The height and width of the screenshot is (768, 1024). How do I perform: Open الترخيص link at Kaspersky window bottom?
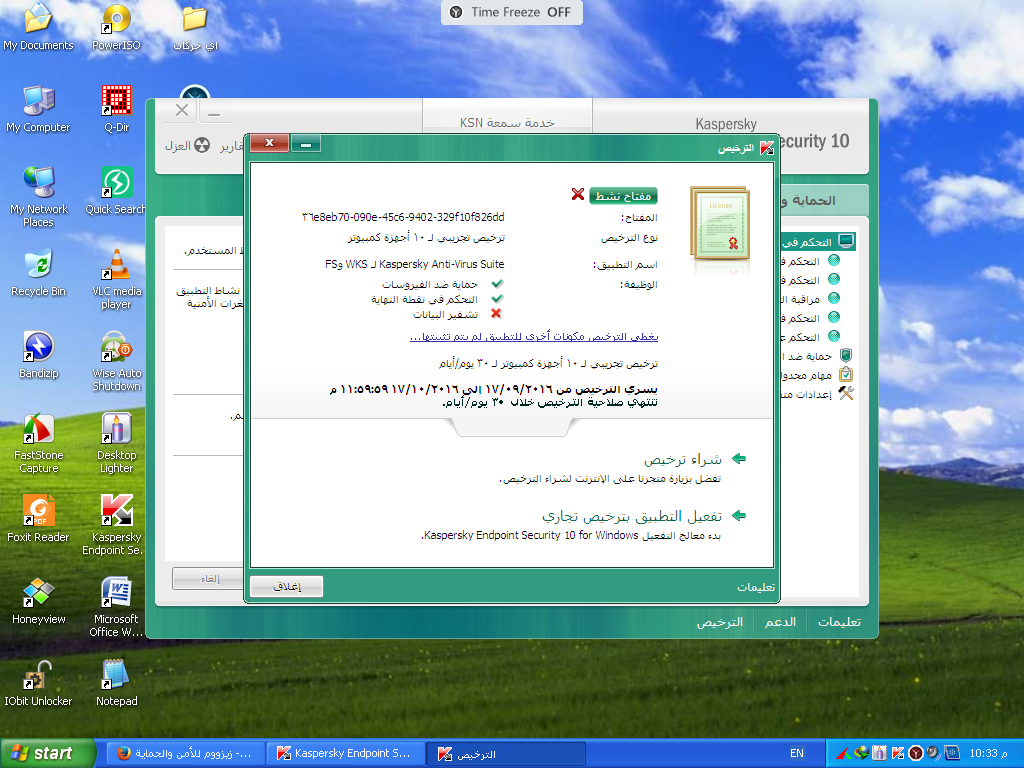pyautogui.click(x=720, y=622)
